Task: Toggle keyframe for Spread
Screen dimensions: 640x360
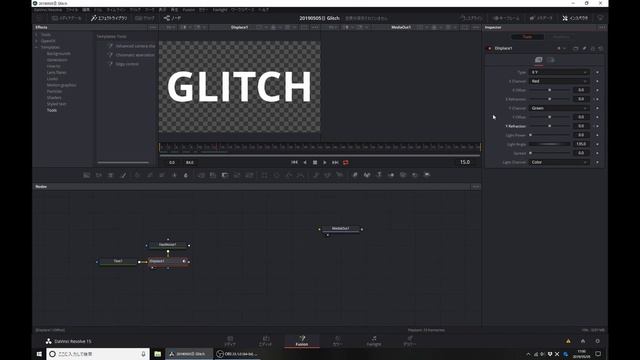Action: 597,153
